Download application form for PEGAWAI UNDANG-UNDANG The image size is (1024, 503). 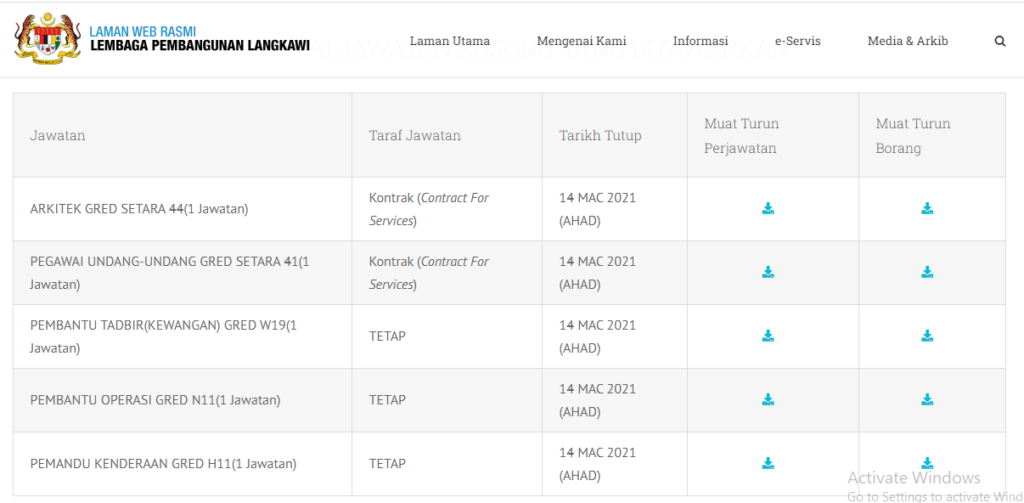coord(927,272)
